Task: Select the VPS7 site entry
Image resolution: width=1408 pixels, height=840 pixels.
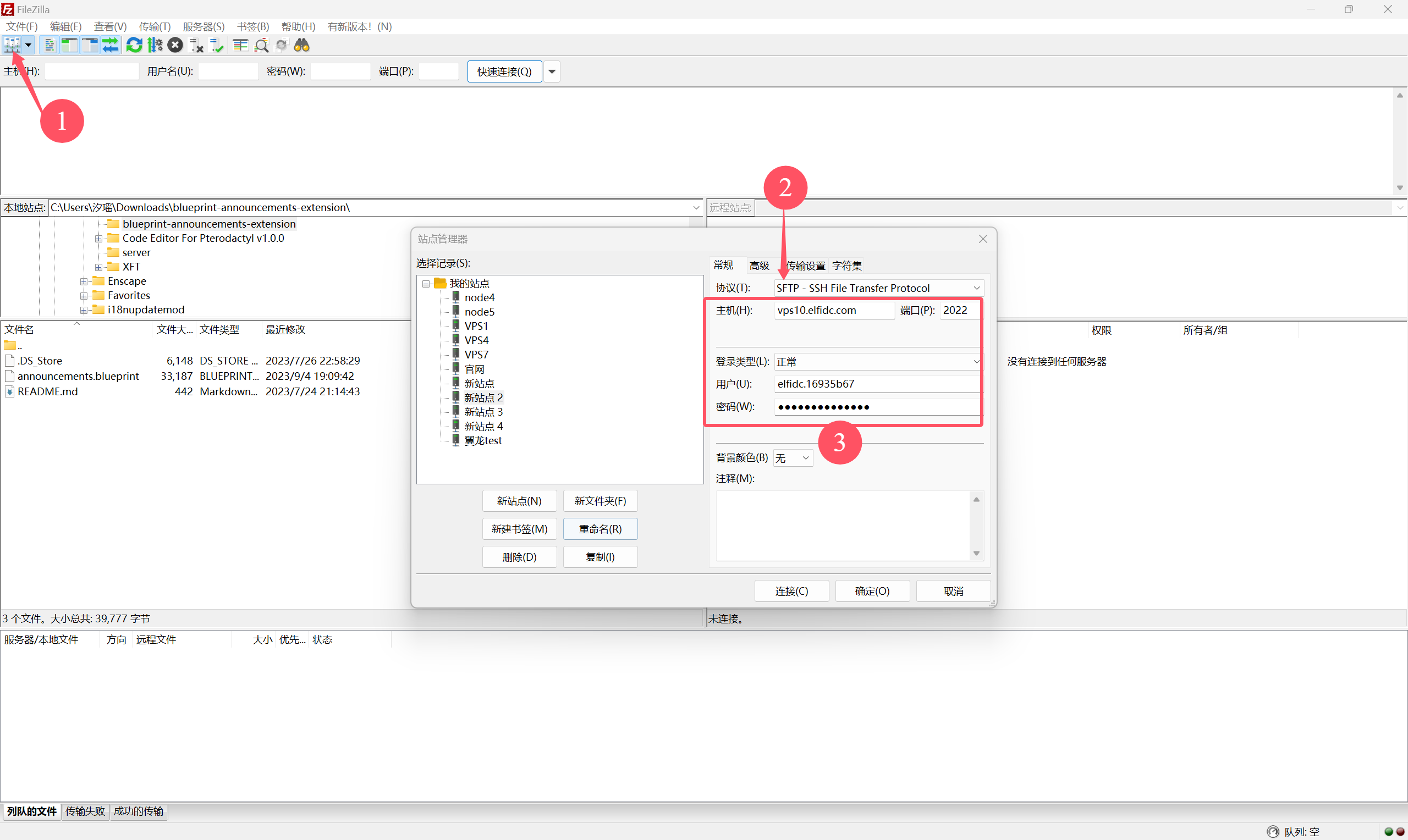Action: click(x=476, y=355)
